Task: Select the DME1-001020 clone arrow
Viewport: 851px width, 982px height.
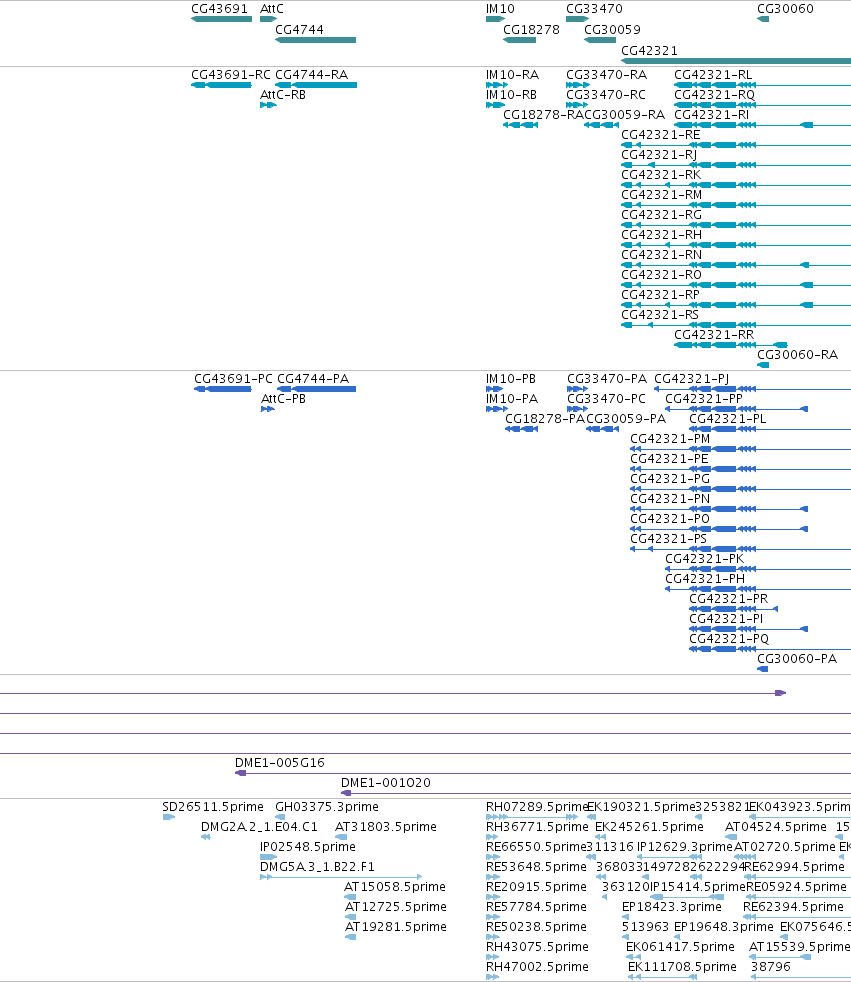Action: coord(346,793)
